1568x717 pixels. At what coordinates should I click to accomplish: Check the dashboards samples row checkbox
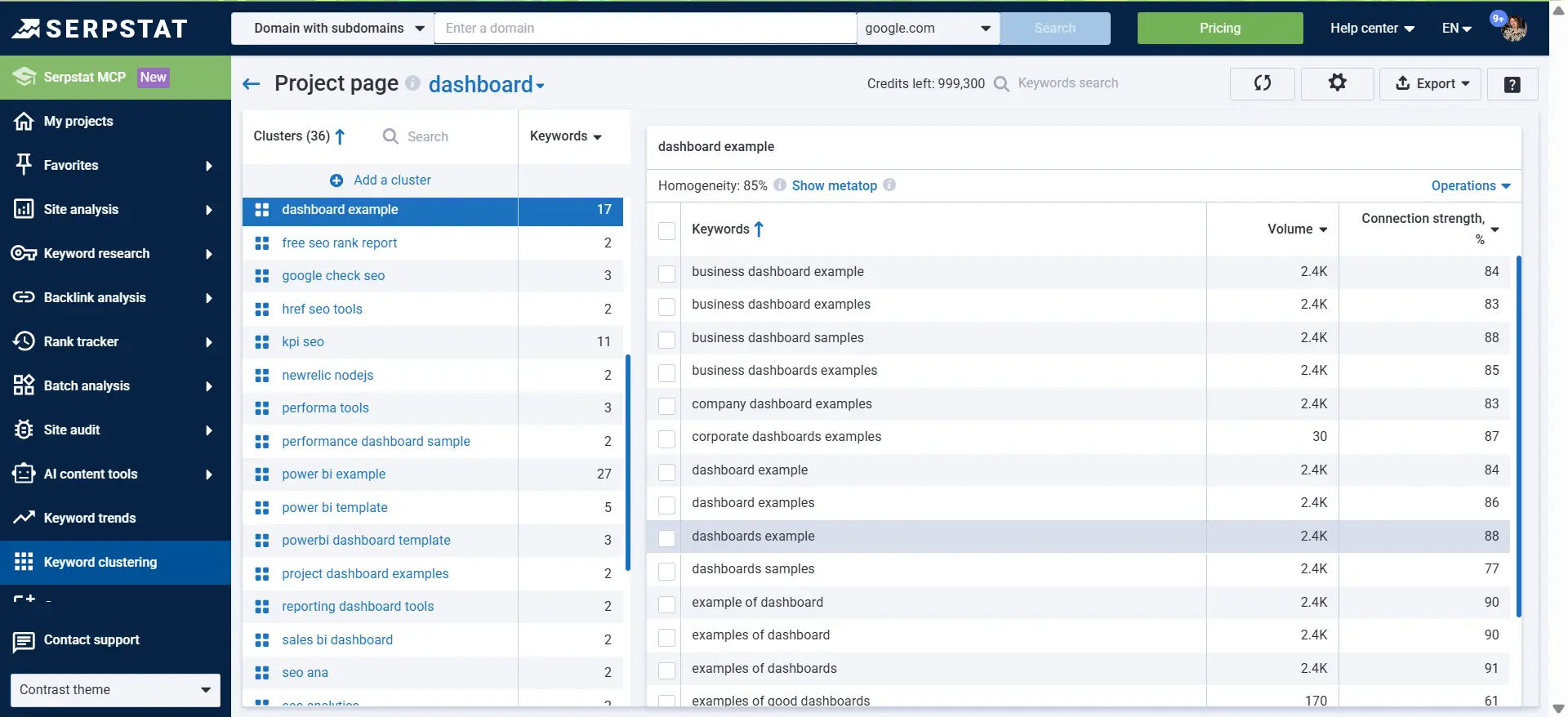point(667,571)
